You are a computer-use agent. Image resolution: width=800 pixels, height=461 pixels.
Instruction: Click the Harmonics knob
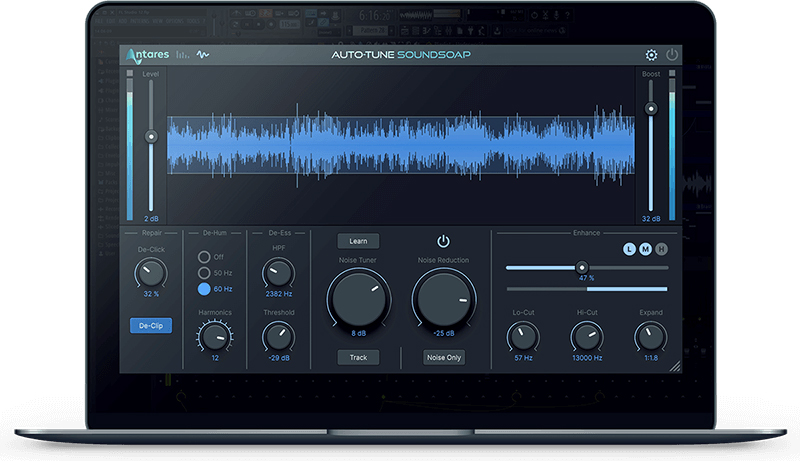[215, 337]
